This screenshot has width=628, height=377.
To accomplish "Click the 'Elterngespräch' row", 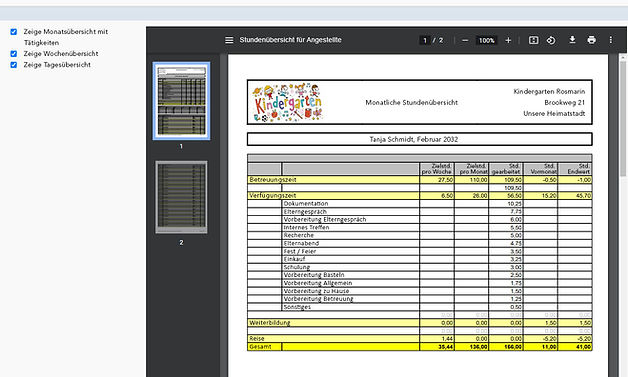I will (420, 212).
